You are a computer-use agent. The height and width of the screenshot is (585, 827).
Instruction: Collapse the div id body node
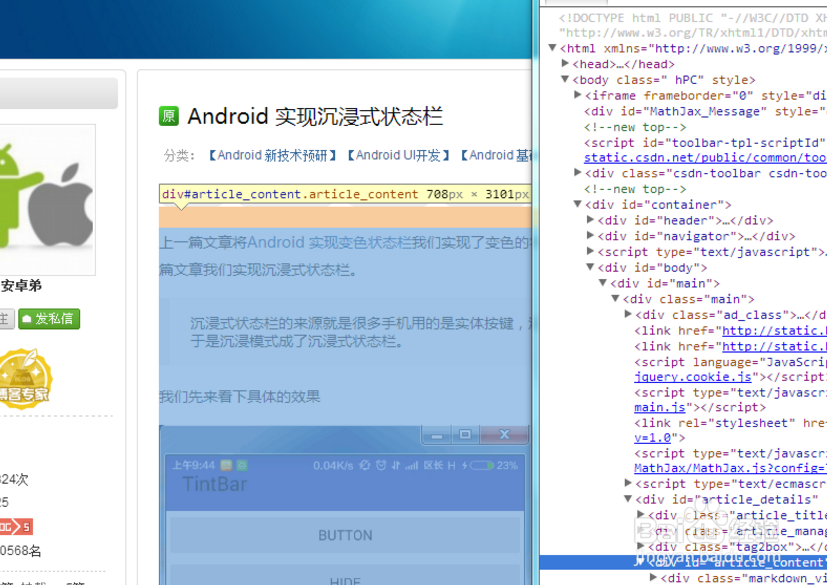coord(590,267)
